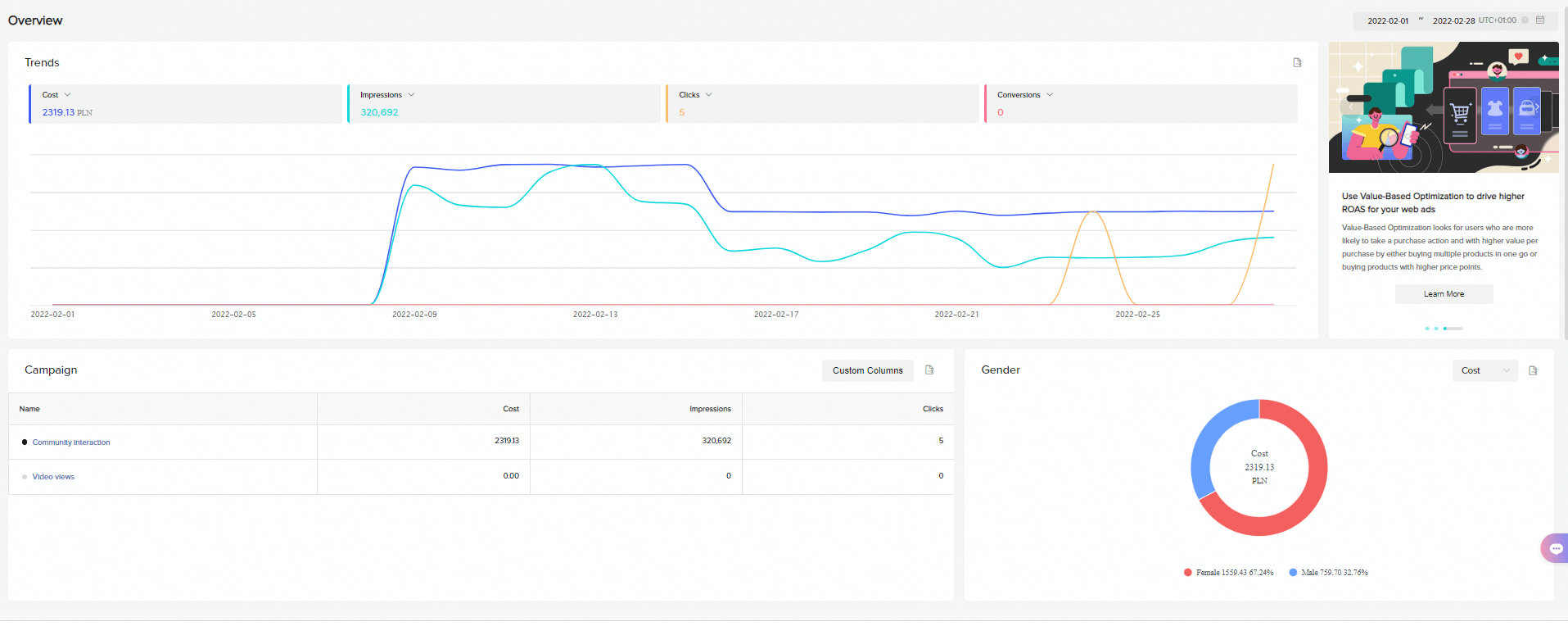The height and width of the screenshot is (626, 1568).
Task: Open the chat support bubble
Action: coord(1555,548)
